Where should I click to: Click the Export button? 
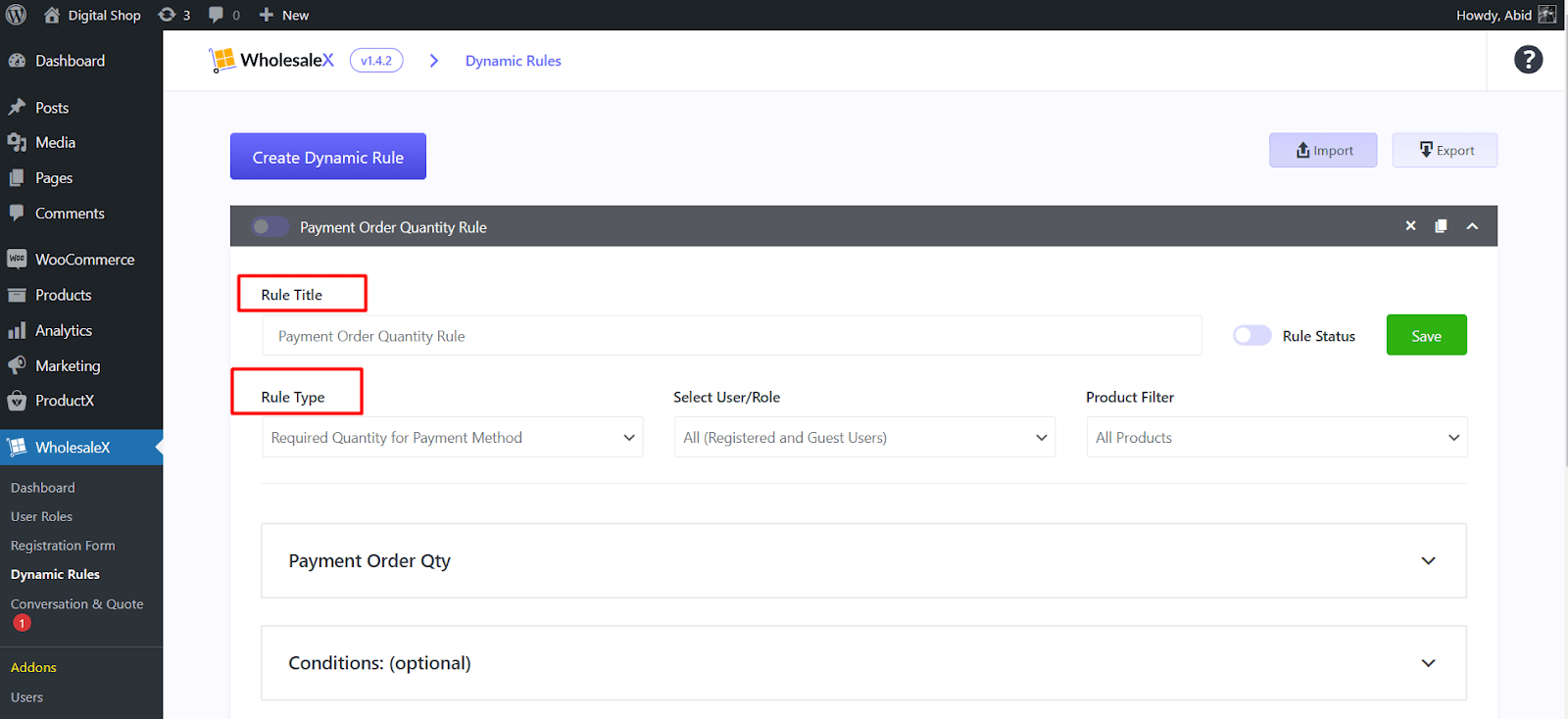tap(1445, 150)
